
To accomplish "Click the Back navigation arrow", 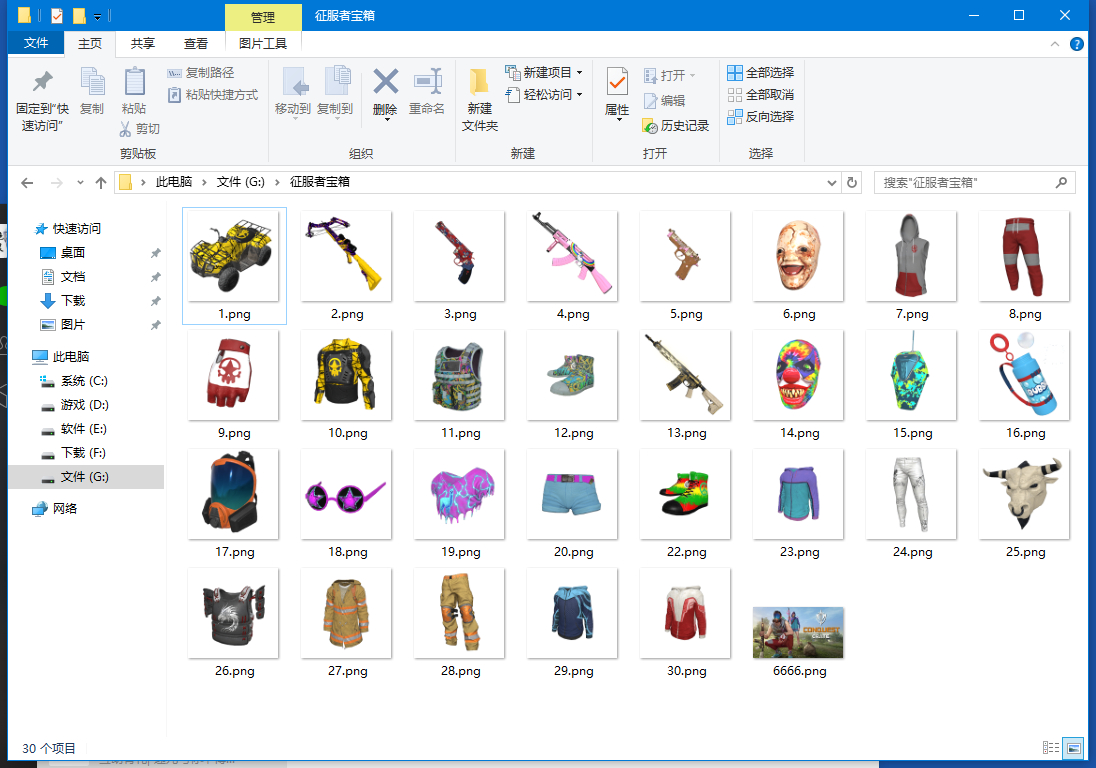I will pyautogui.click(x=27, y=183).
